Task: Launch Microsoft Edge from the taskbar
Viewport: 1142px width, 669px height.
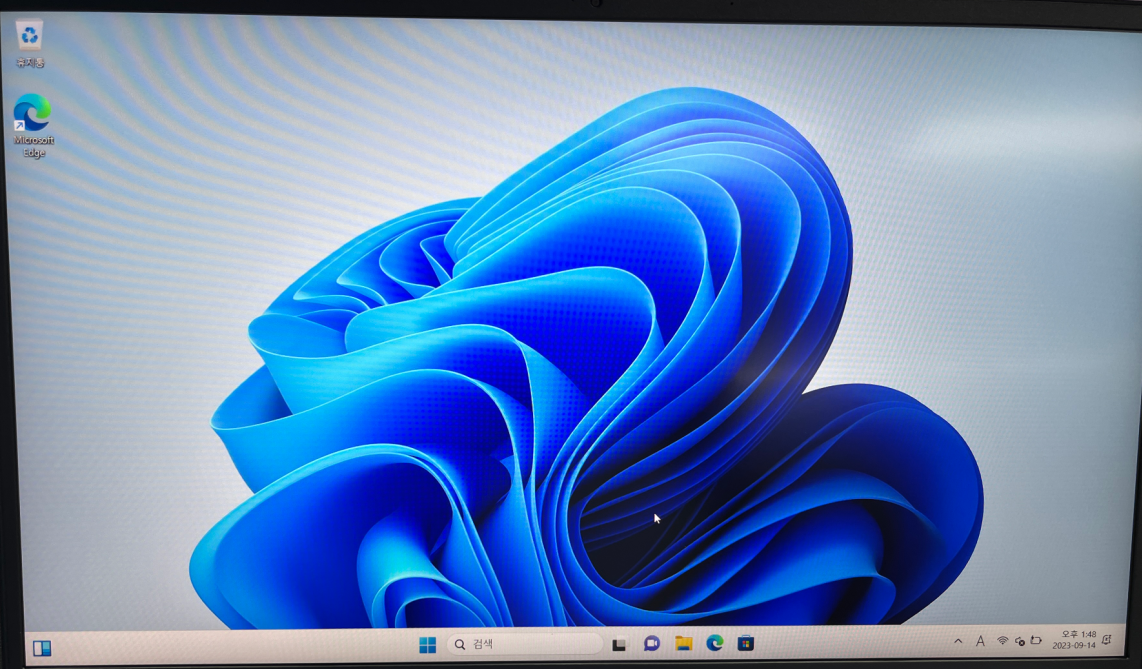Action: [x=714, y=643]
